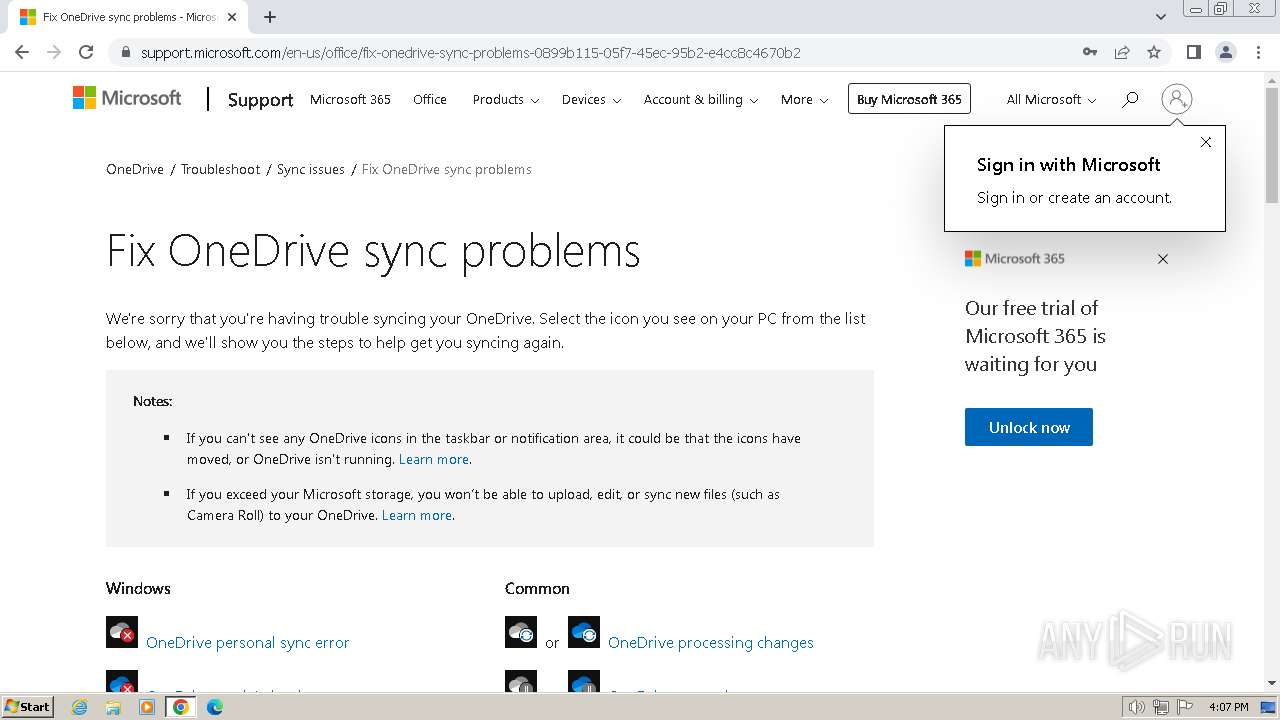The width and height of the screenshot is (1280, 720).
Task: Click the sign-in account avatar icon
Action: pos(1177,99)
